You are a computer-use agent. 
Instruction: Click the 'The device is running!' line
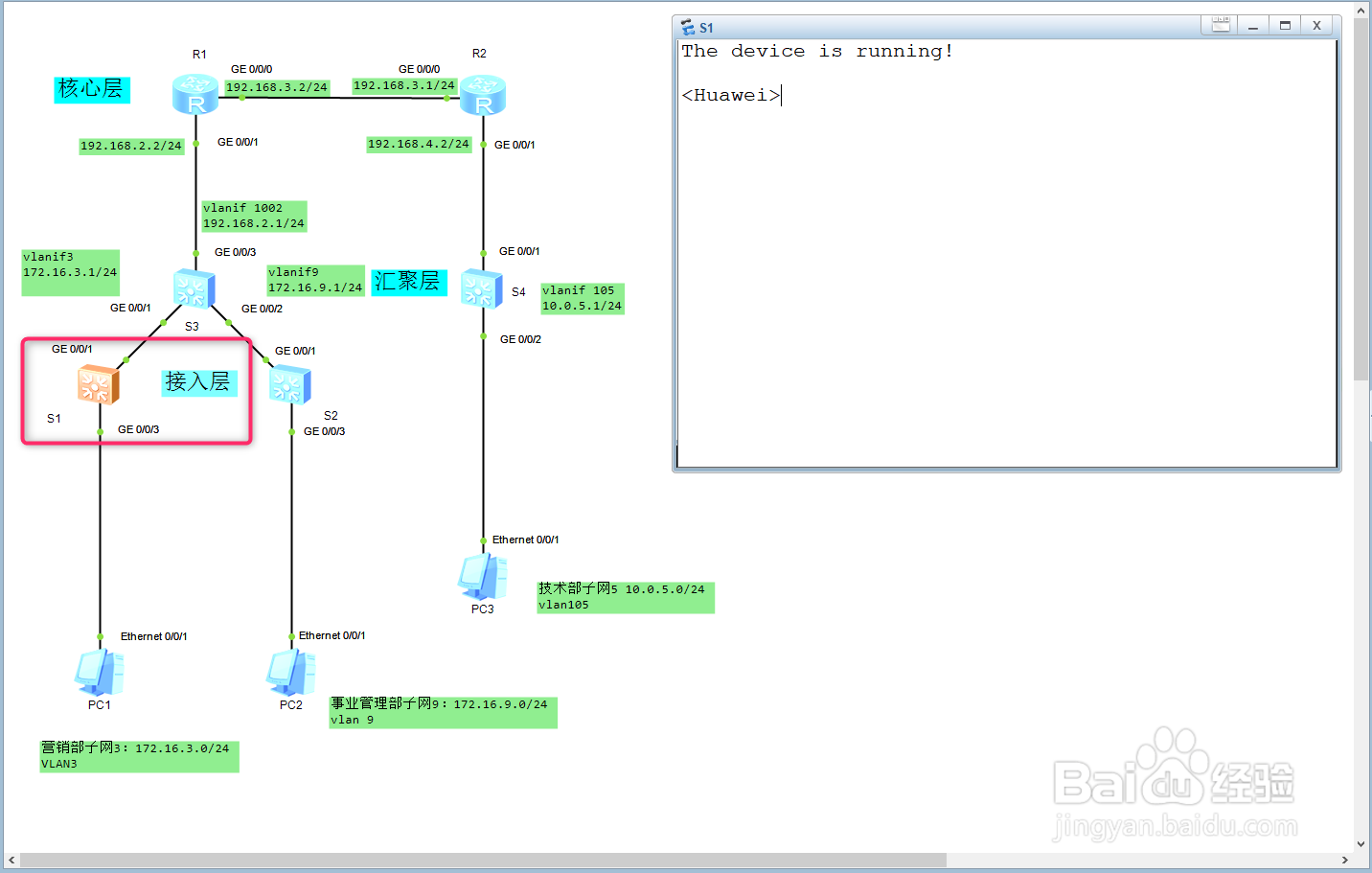coord(817,52)
